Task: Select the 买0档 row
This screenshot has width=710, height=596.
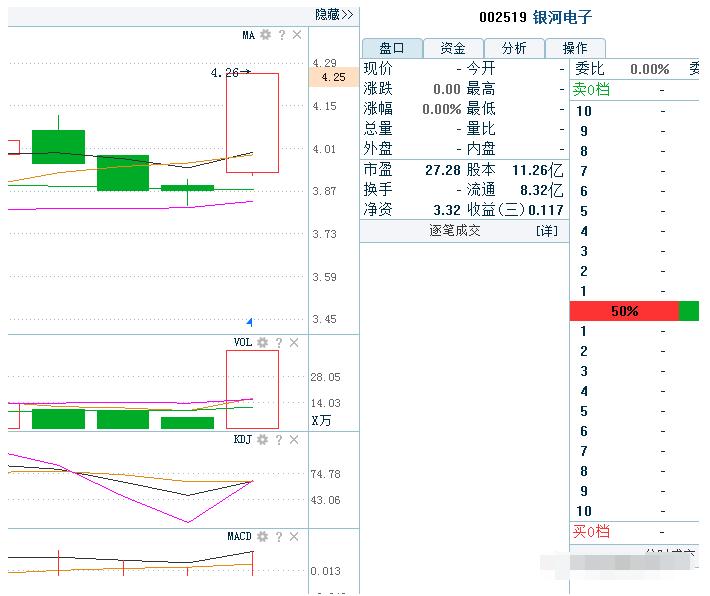Action: [x=634, y=531]
